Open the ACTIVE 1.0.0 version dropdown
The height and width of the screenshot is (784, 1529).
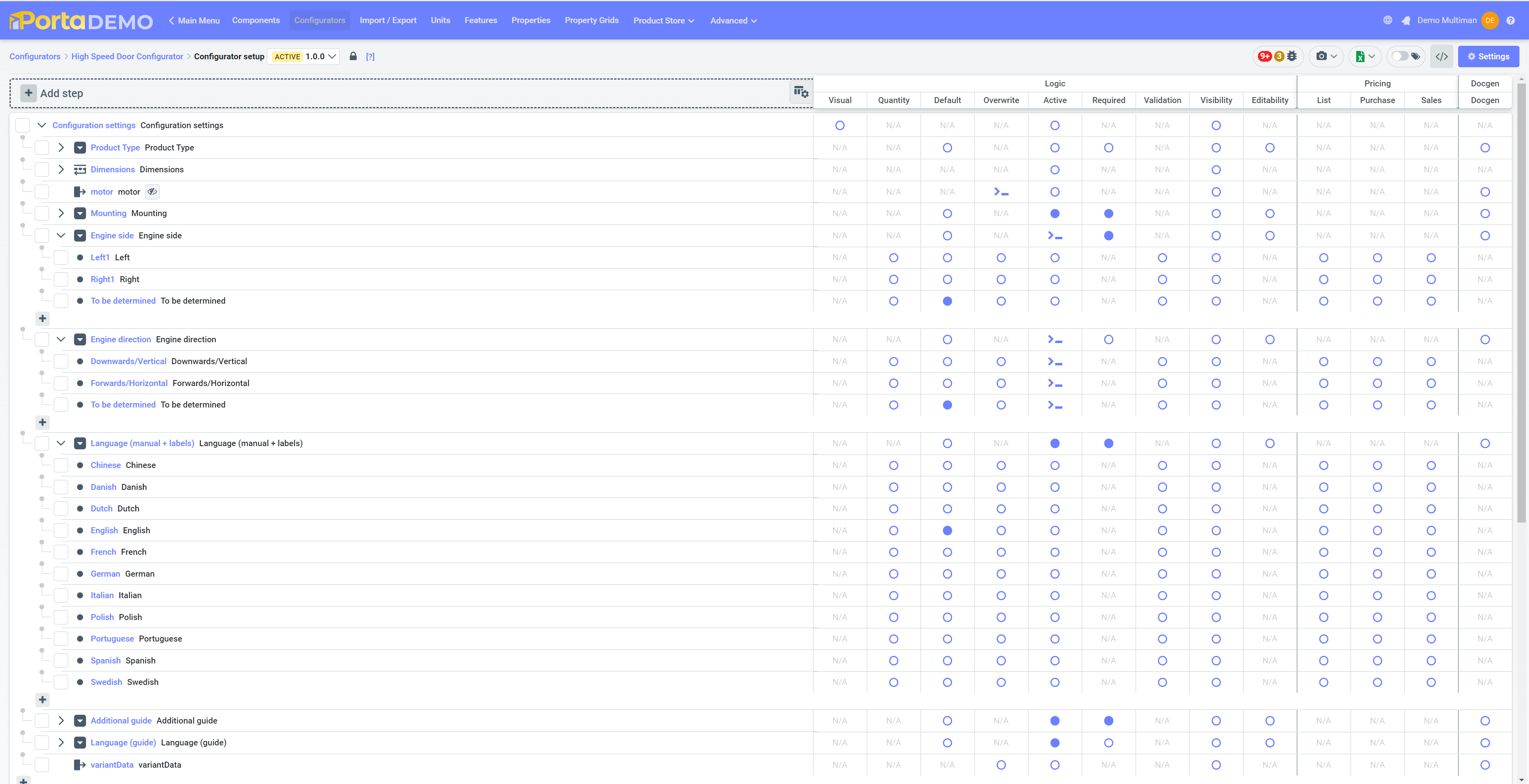coord(303,57)
